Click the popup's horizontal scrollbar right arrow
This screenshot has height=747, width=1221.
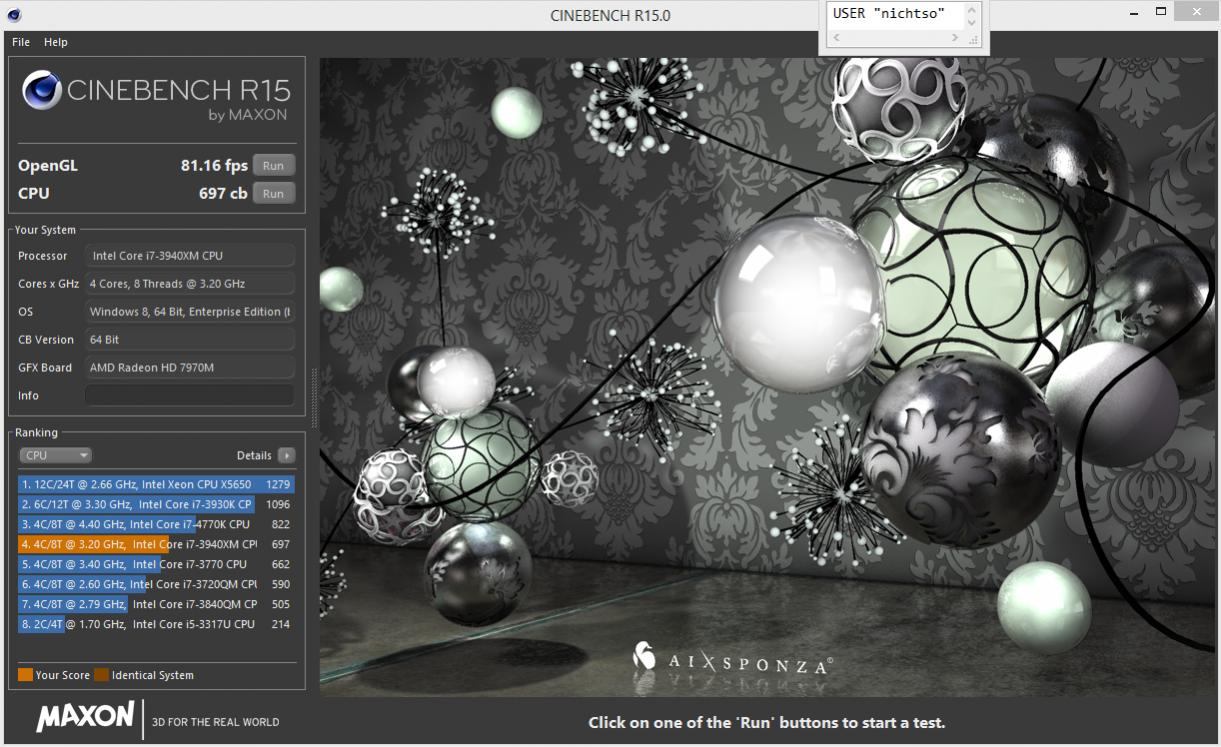[955, 37]
